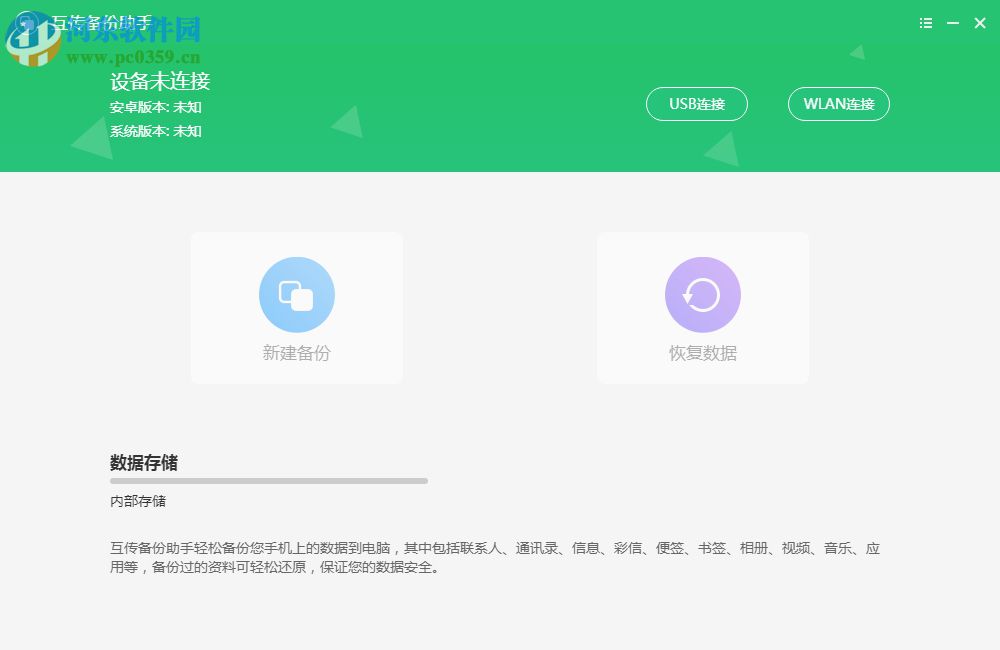Open restore via the purple circular arrow icon
Image resolution: width=1000 pixels, height=650 pixels.
point(702,294)
